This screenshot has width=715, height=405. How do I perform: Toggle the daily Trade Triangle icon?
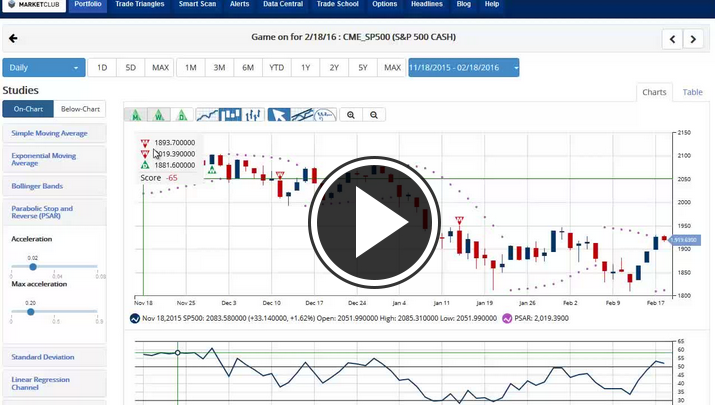(x=182, y=115)
